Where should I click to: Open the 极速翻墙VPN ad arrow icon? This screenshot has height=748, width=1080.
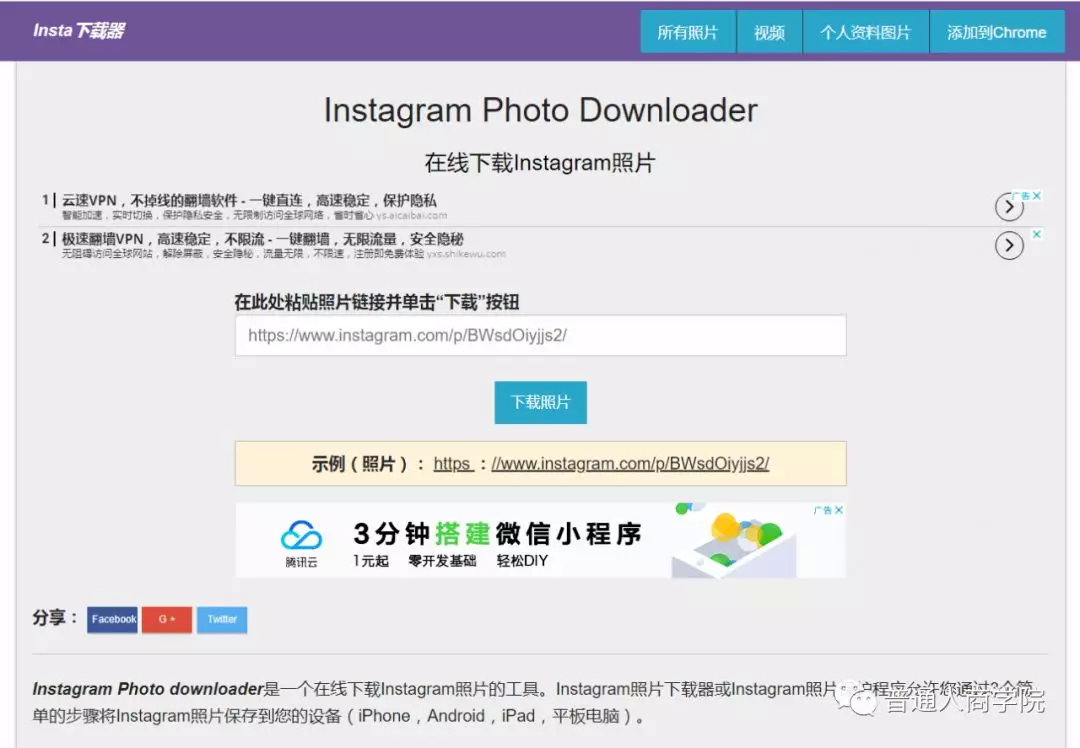1008,245
